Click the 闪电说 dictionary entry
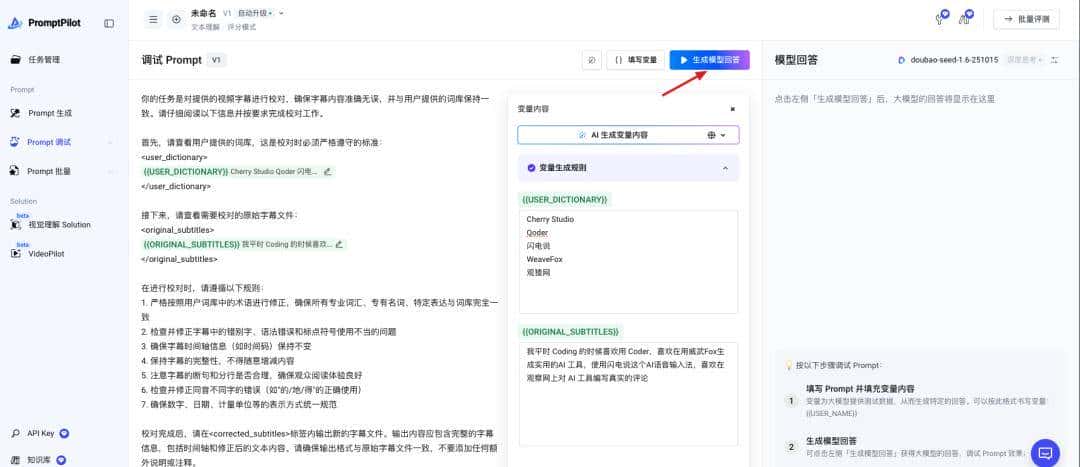 click(539, 246)
